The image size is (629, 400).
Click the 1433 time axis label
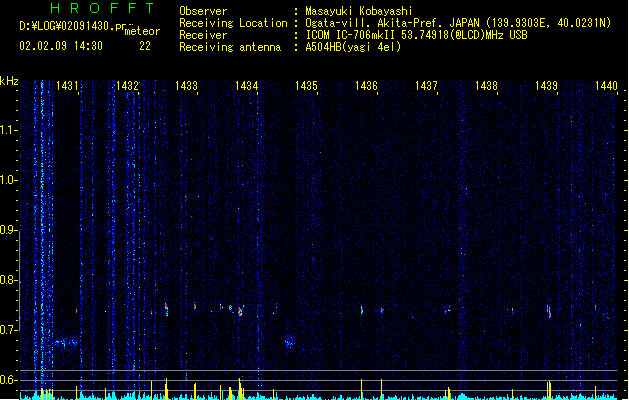pos(187,86)
